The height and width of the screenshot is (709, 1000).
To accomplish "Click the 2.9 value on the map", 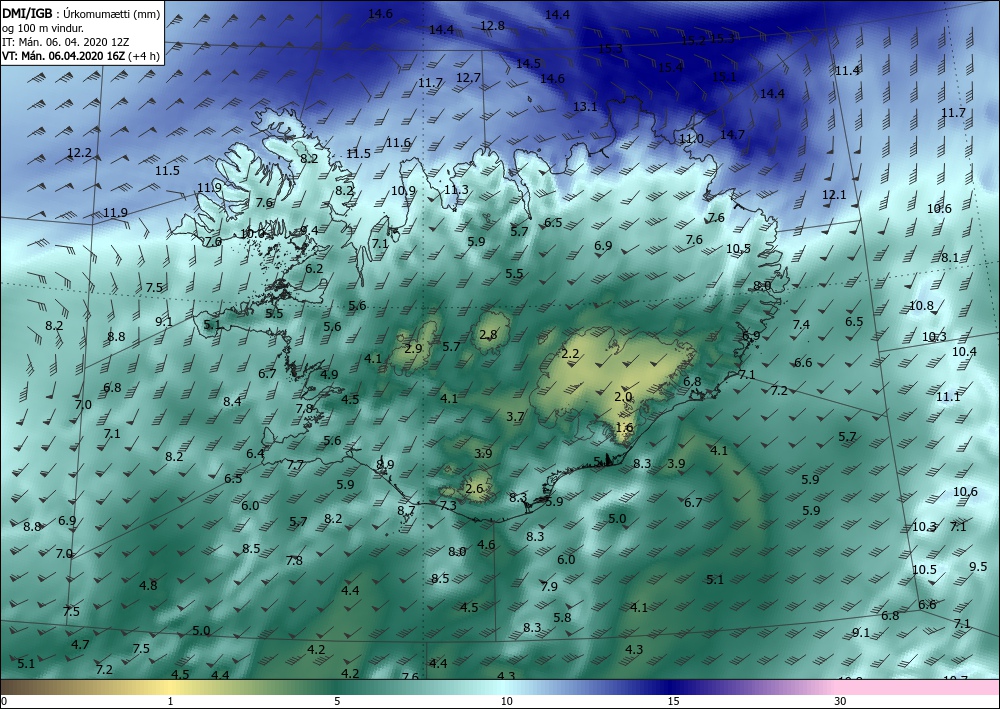I will coord(413,348).
